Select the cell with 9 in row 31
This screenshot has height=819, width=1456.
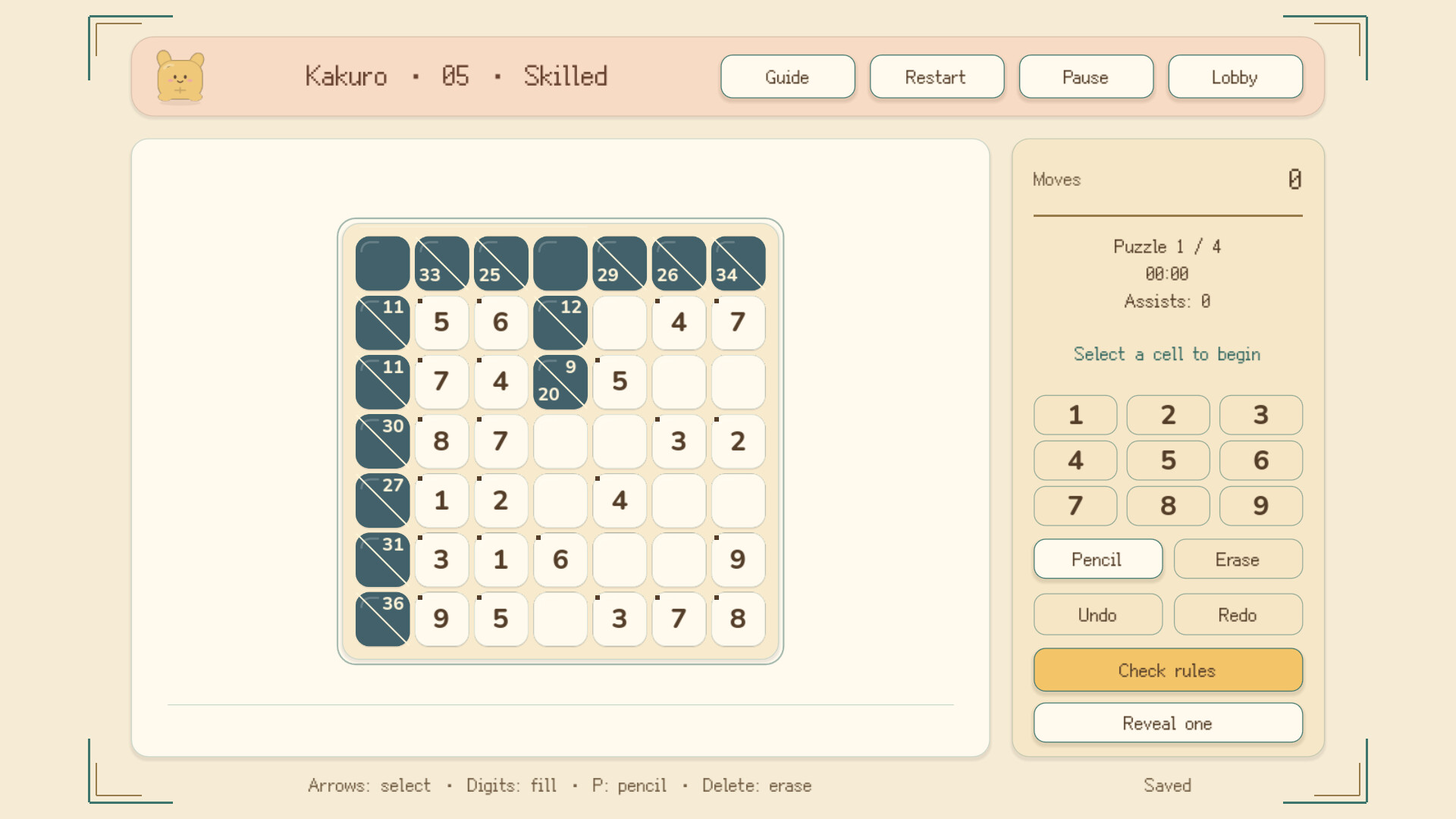coord(739,560)
